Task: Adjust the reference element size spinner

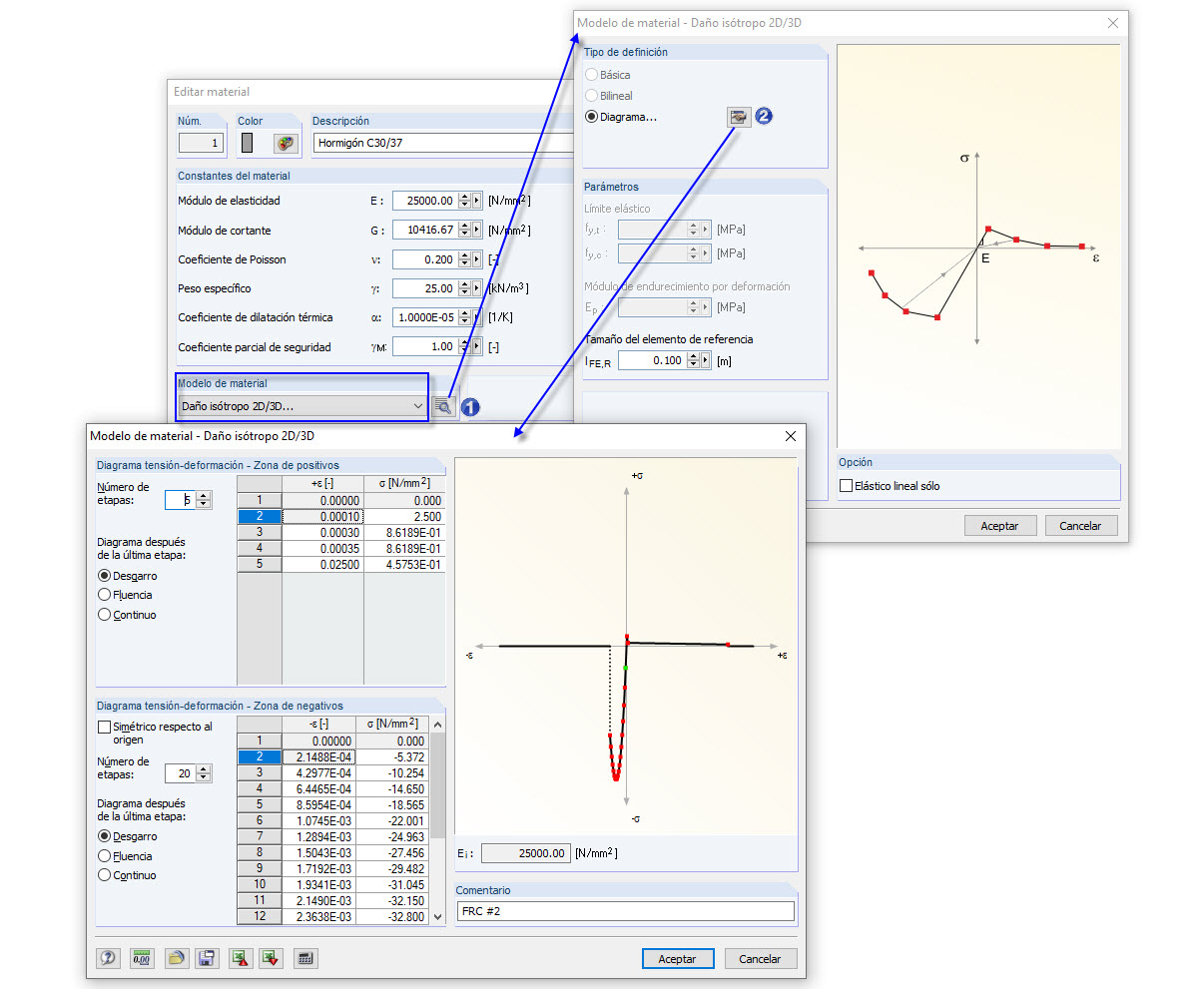Action: pos(693,360)
